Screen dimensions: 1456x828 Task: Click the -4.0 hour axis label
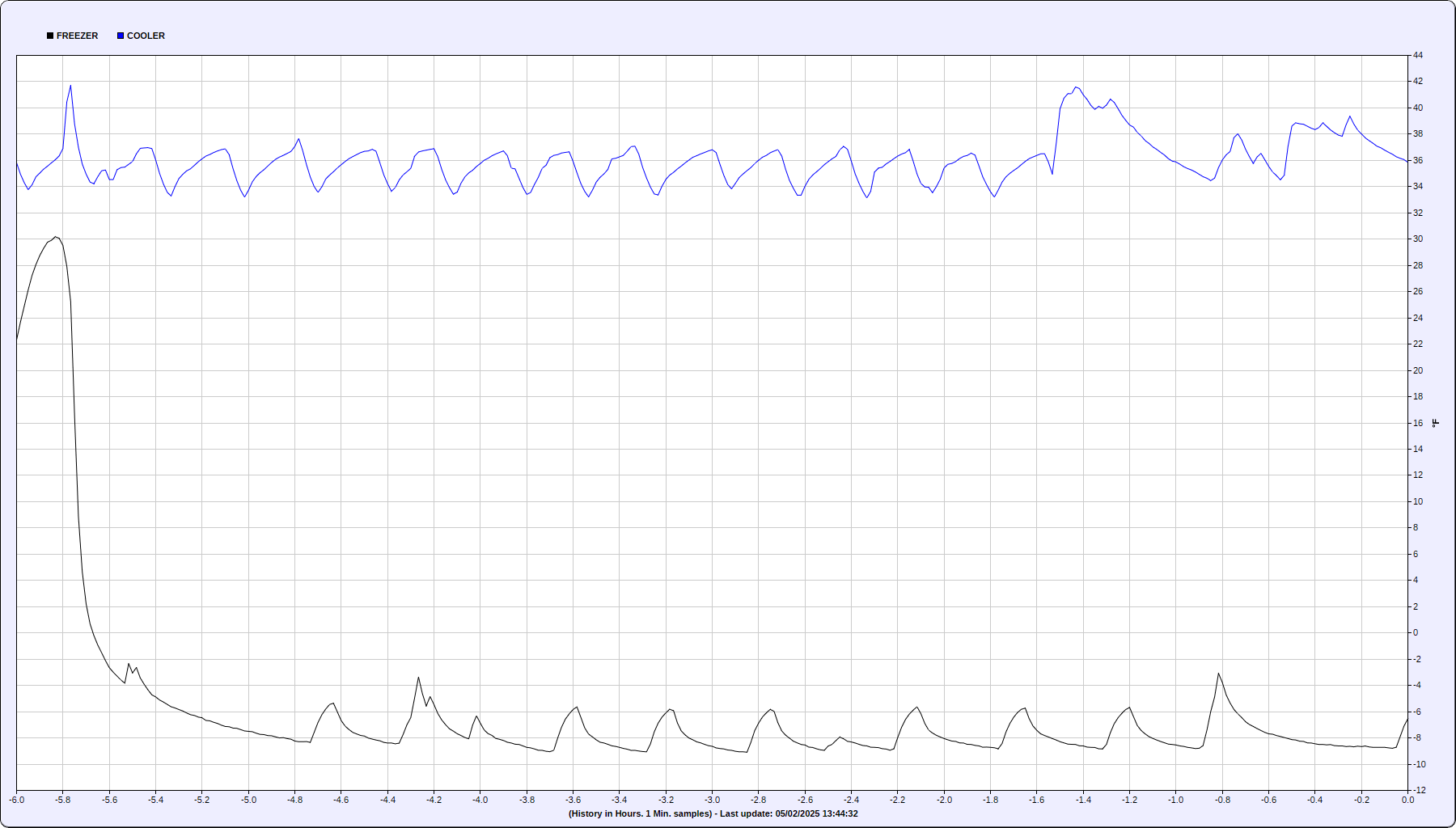[480, 800]
